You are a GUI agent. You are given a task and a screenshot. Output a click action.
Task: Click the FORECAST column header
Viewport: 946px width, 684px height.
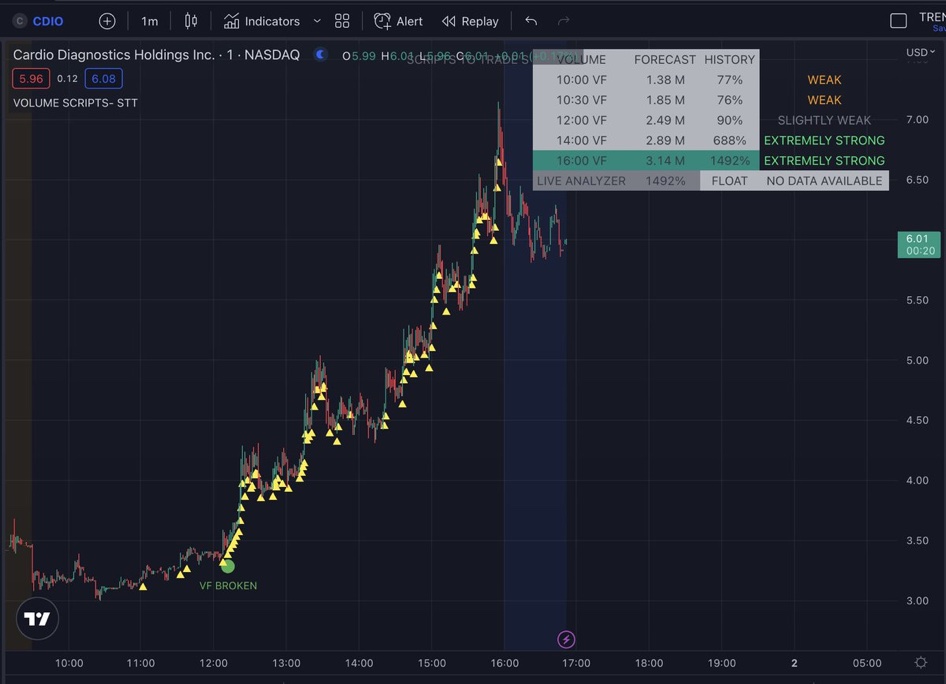665,60
